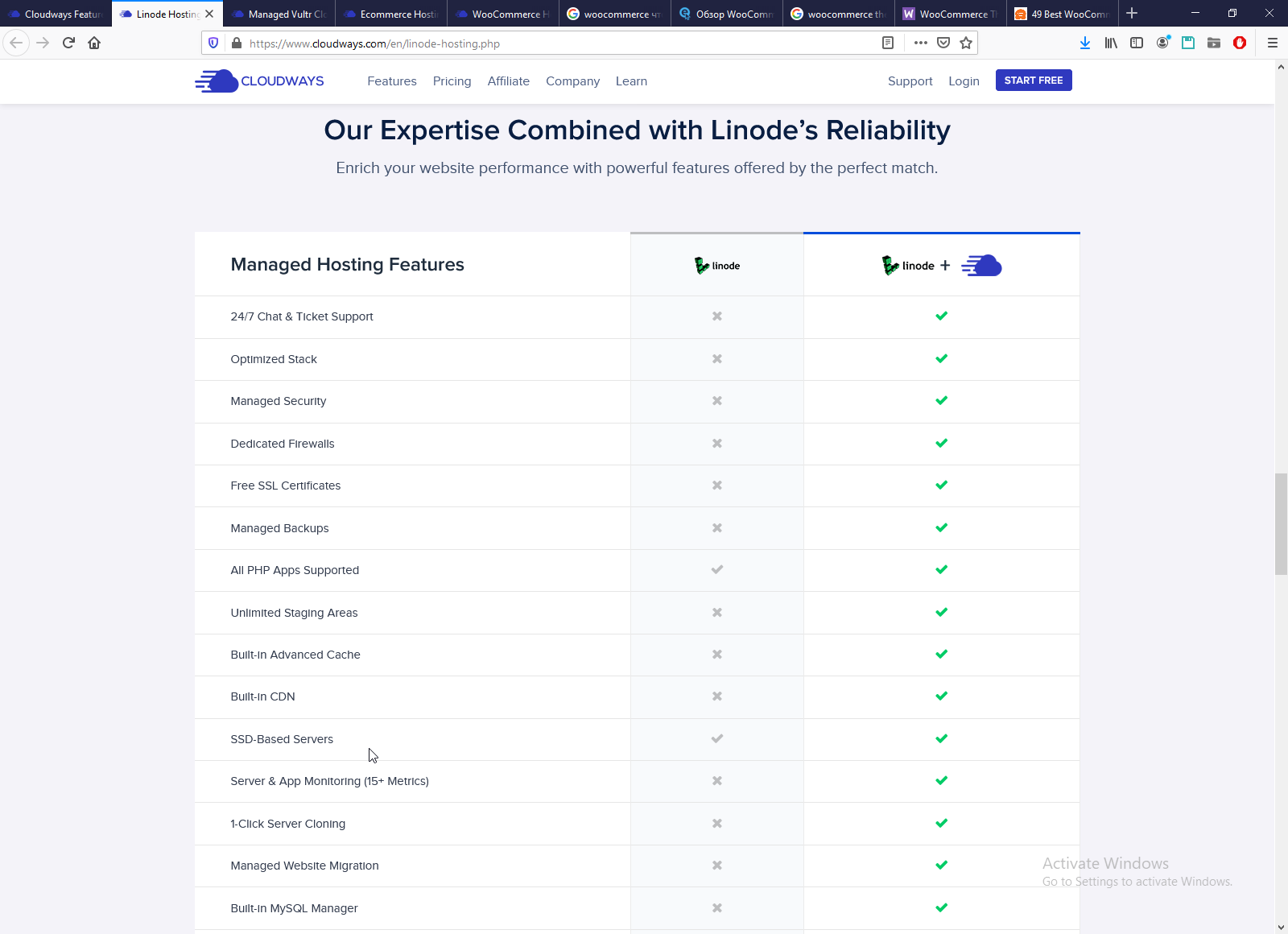Save the page to Pocket
Image resolution: width=1288 pixels, height=934 pixels.
click(x=943, y=43)
